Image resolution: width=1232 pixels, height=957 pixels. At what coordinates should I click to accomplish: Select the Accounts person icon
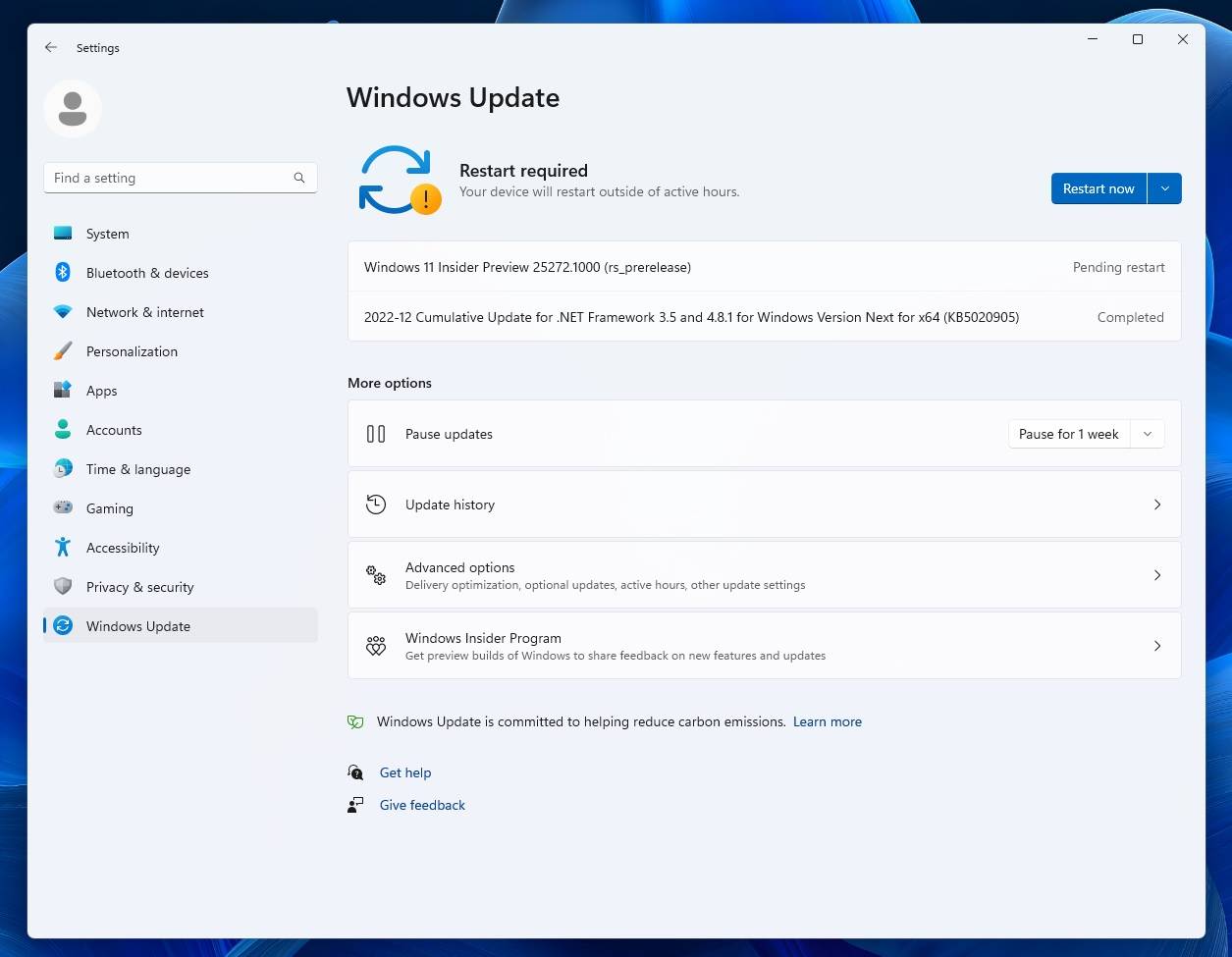(62, 430)
